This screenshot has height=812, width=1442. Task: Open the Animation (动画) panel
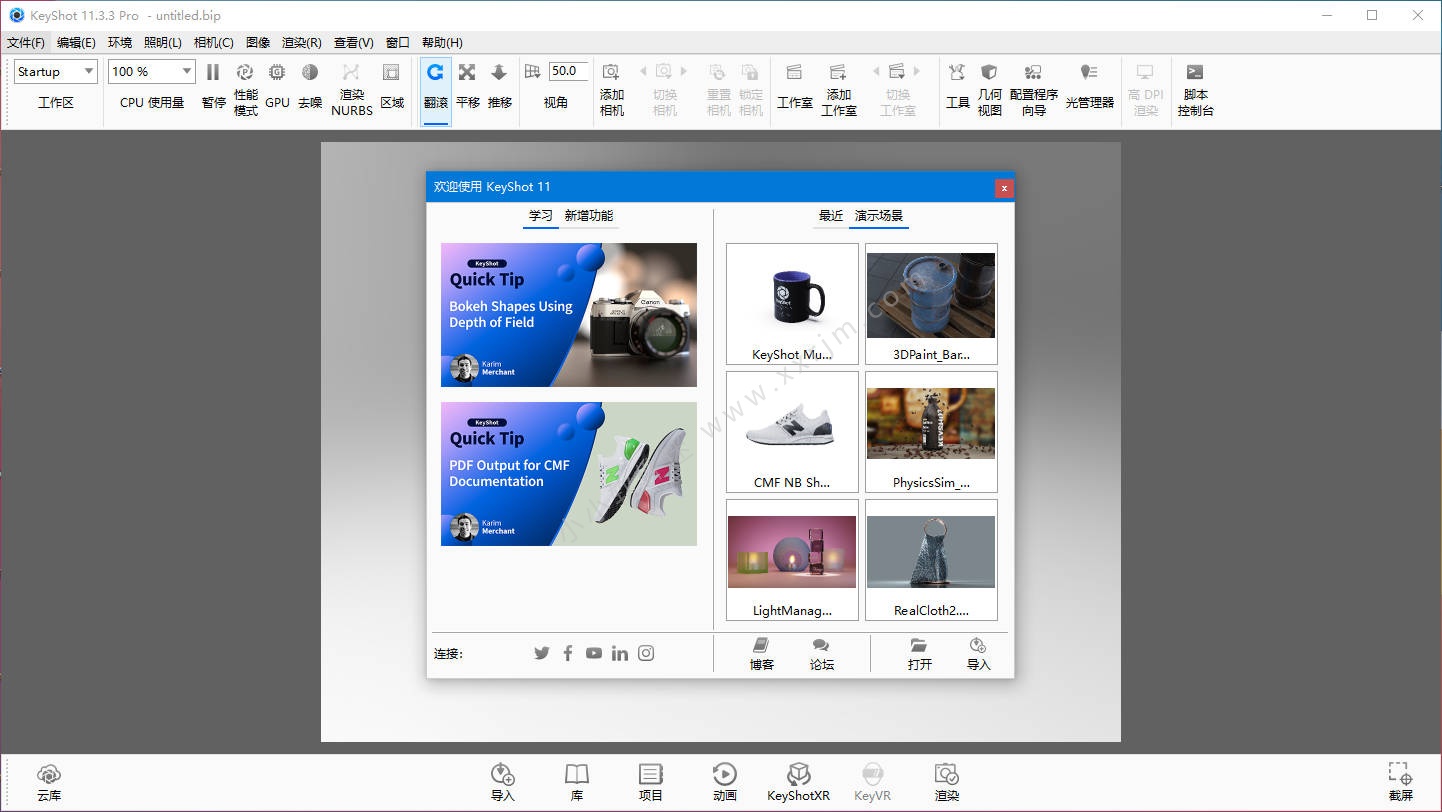point(725,782)
